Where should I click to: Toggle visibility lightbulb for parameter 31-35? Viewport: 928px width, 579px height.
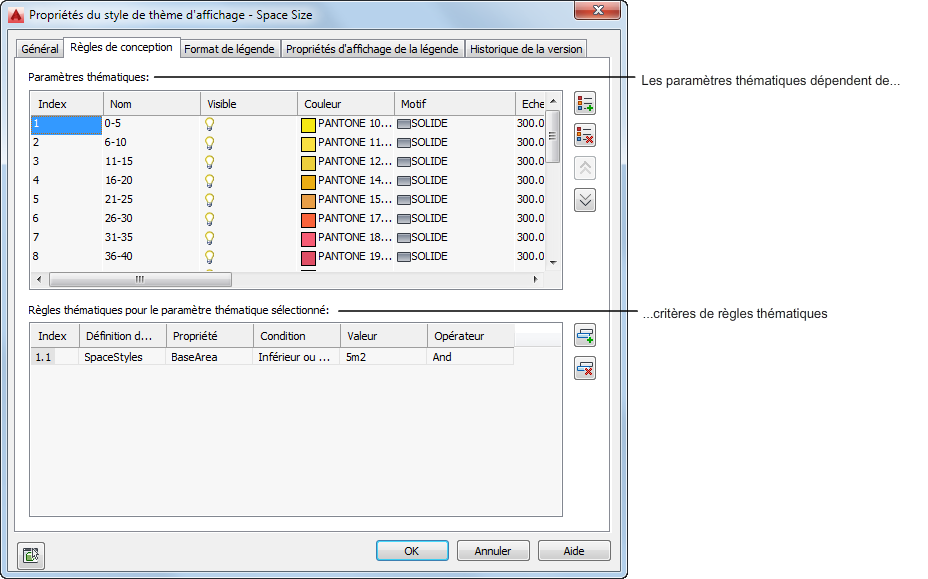pyautogui.click(x=210, y=237)
